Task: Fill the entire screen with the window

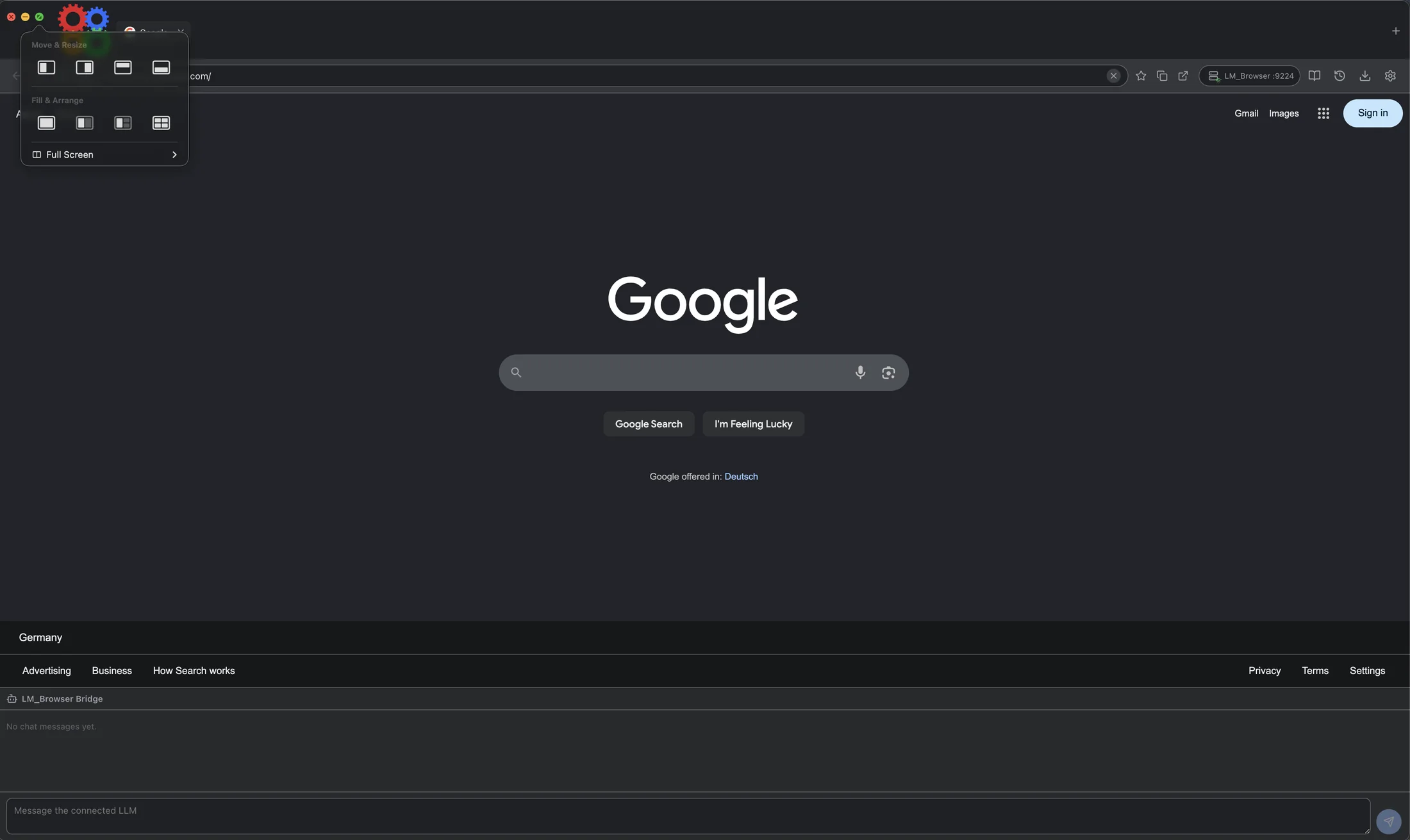Action: click(46, 123)
